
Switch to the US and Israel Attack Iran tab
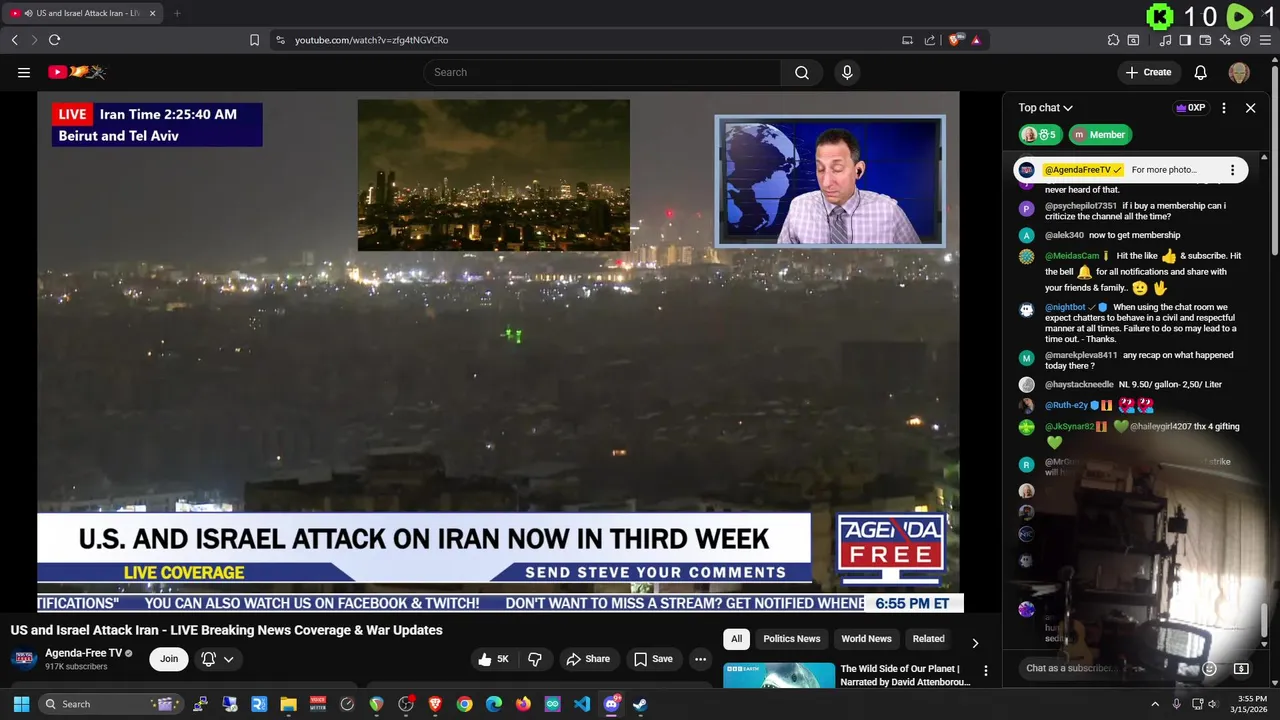83,13
